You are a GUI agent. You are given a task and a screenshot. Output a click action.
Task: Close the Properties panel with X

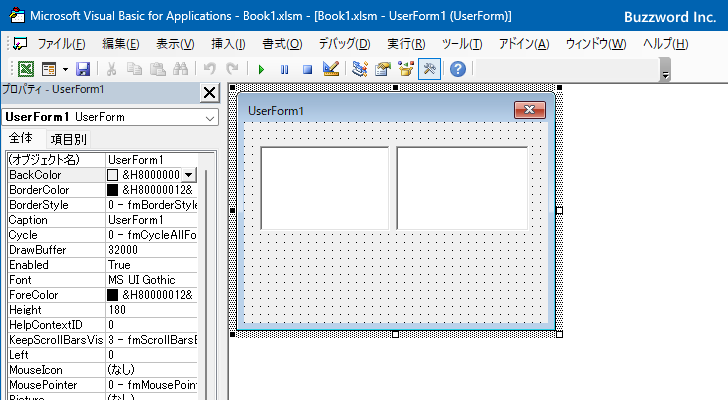pyautogui.click(x=209, y=92)
